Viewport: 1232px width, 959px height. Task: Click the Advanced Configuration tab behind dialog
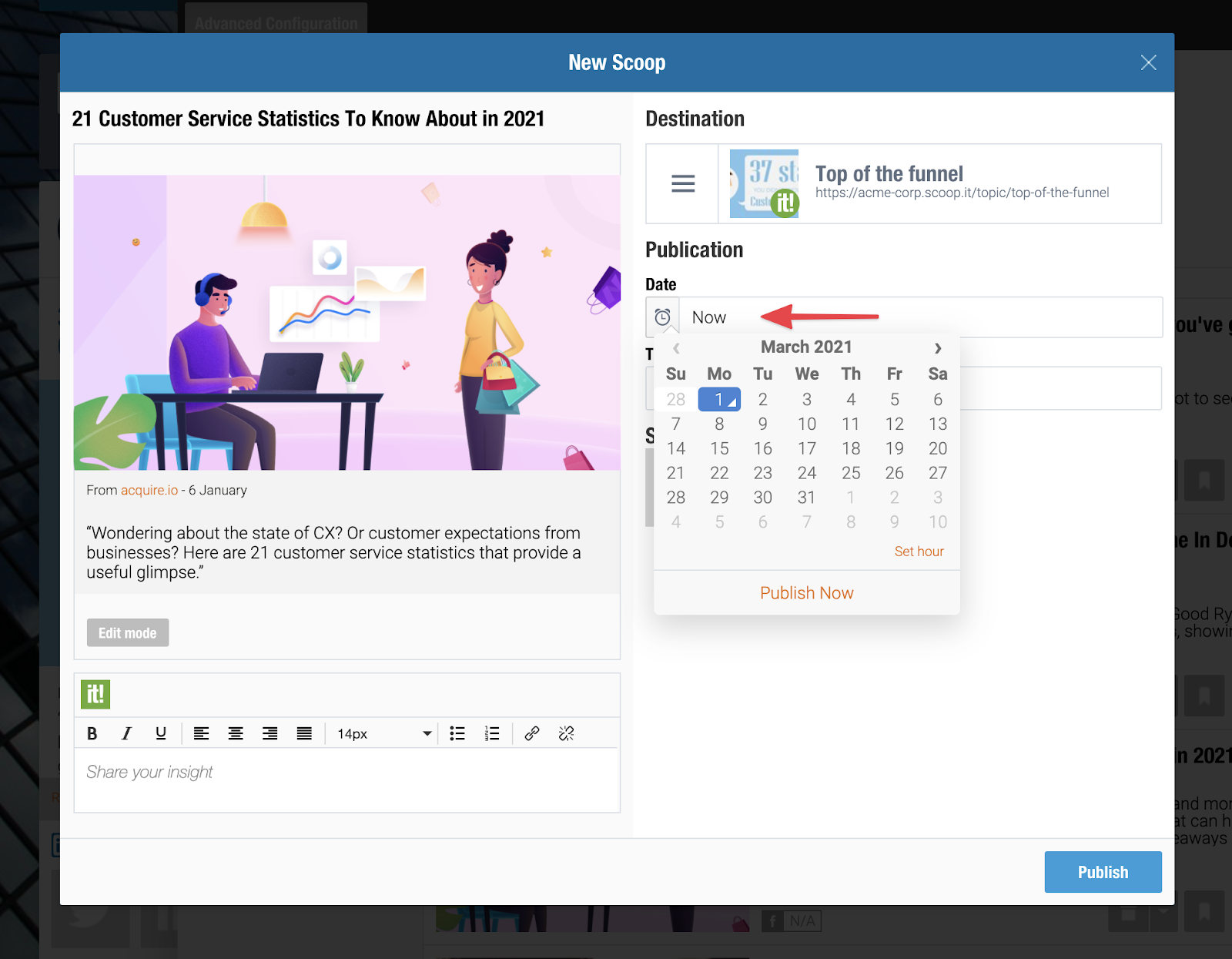click(x=276, y=22)
